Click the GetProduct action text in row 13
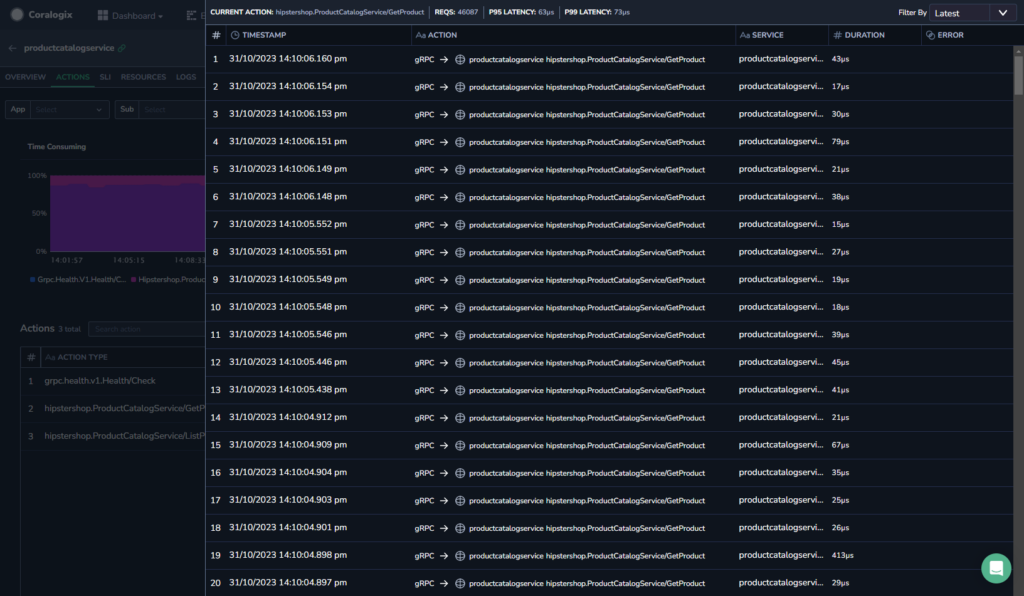Screen dimensions: 1024x596 click(587, 390)
